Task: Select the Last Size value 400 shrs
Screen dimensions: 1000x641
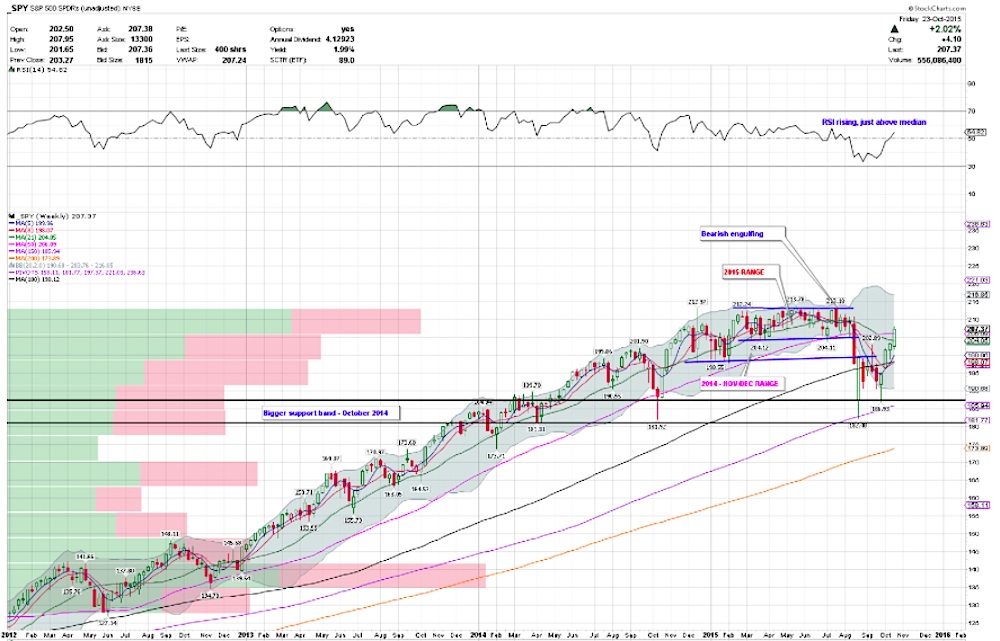Action: (x=231, y=49)
